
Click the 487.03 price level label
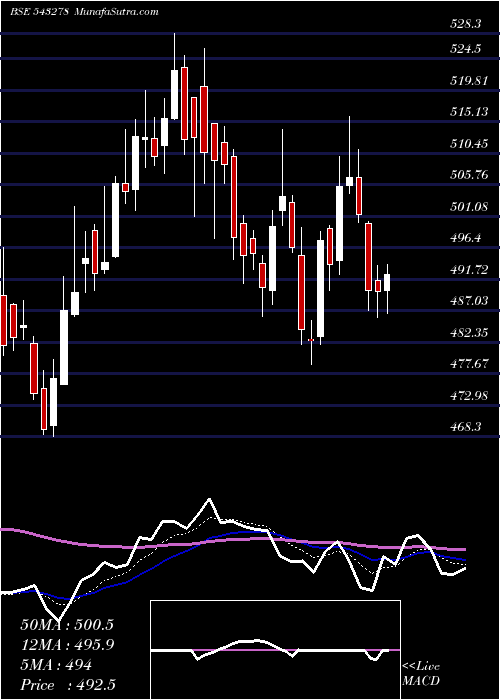pyautogui.click(x=467, y=301)
